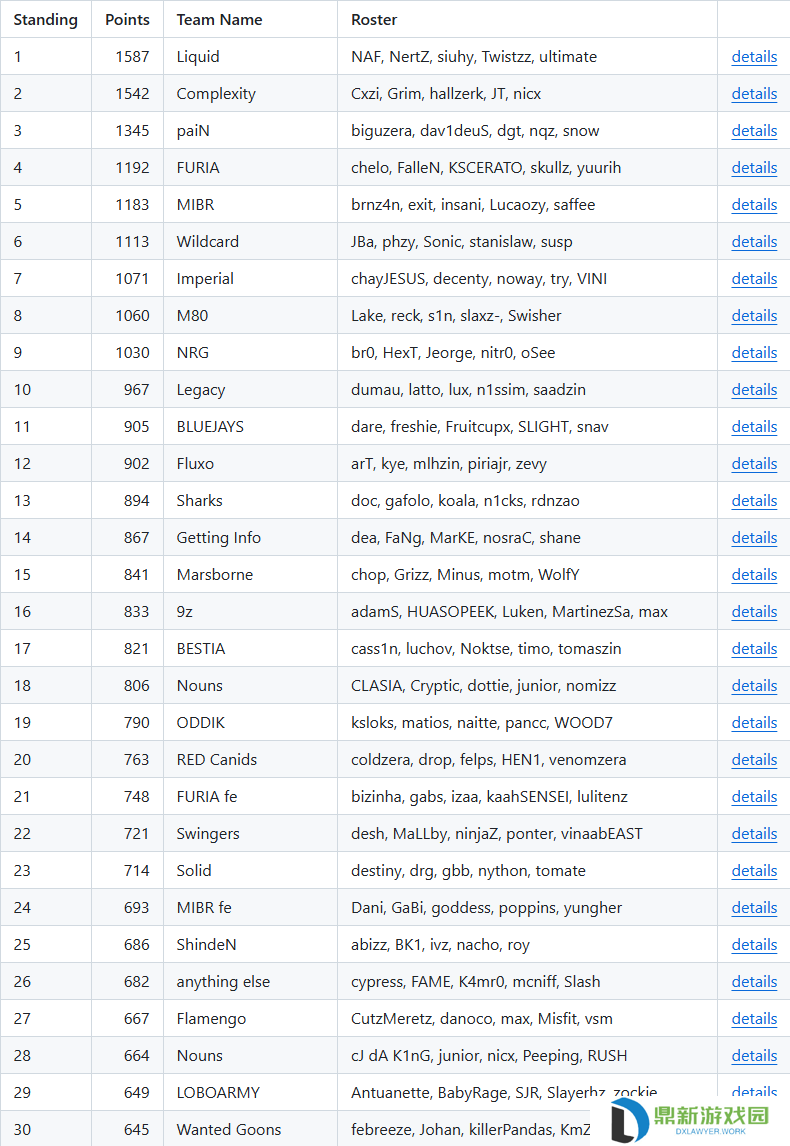The height and width of the screenshot is (1146, 790).
Task: Click the Team Name column header
Action: coord(251,20)
